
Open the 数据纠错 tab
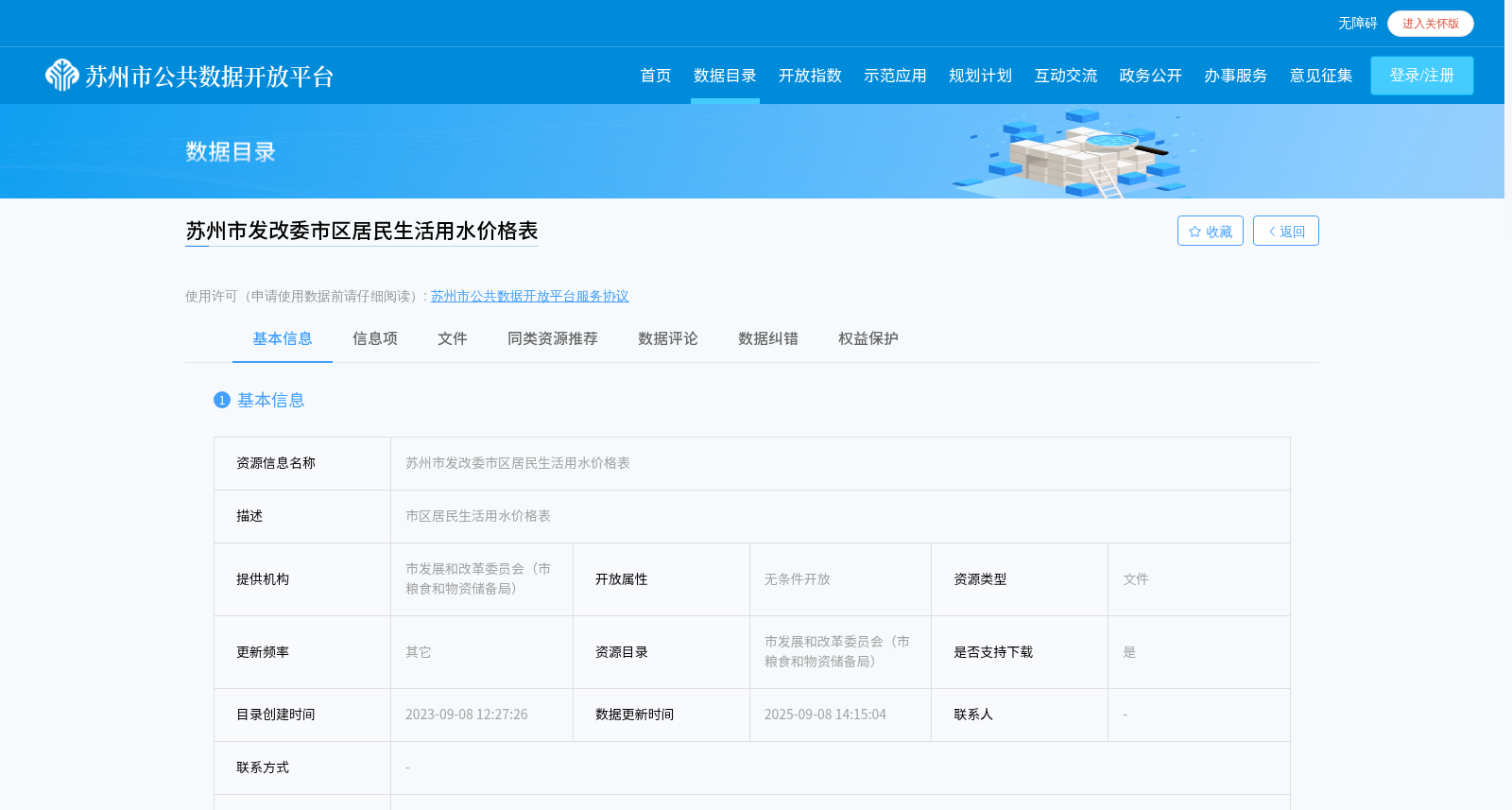point(768,338)
